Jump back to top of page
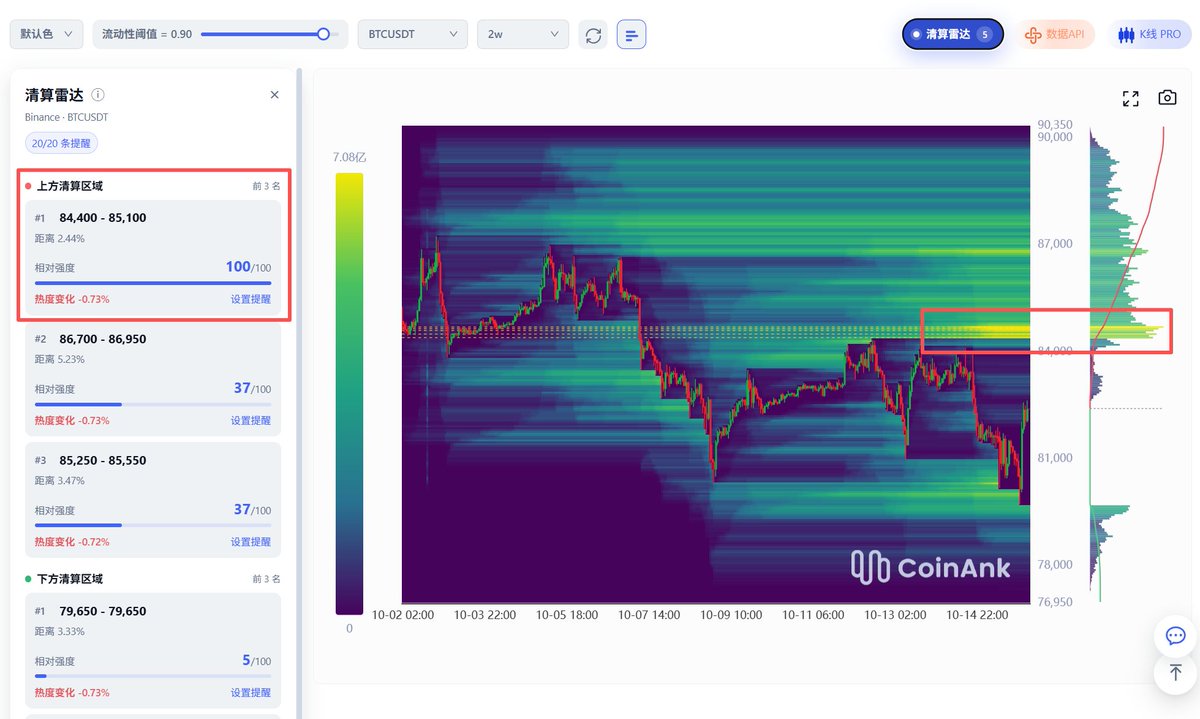This screenshot has height=719, width=1200. (x=1176, y=673)
